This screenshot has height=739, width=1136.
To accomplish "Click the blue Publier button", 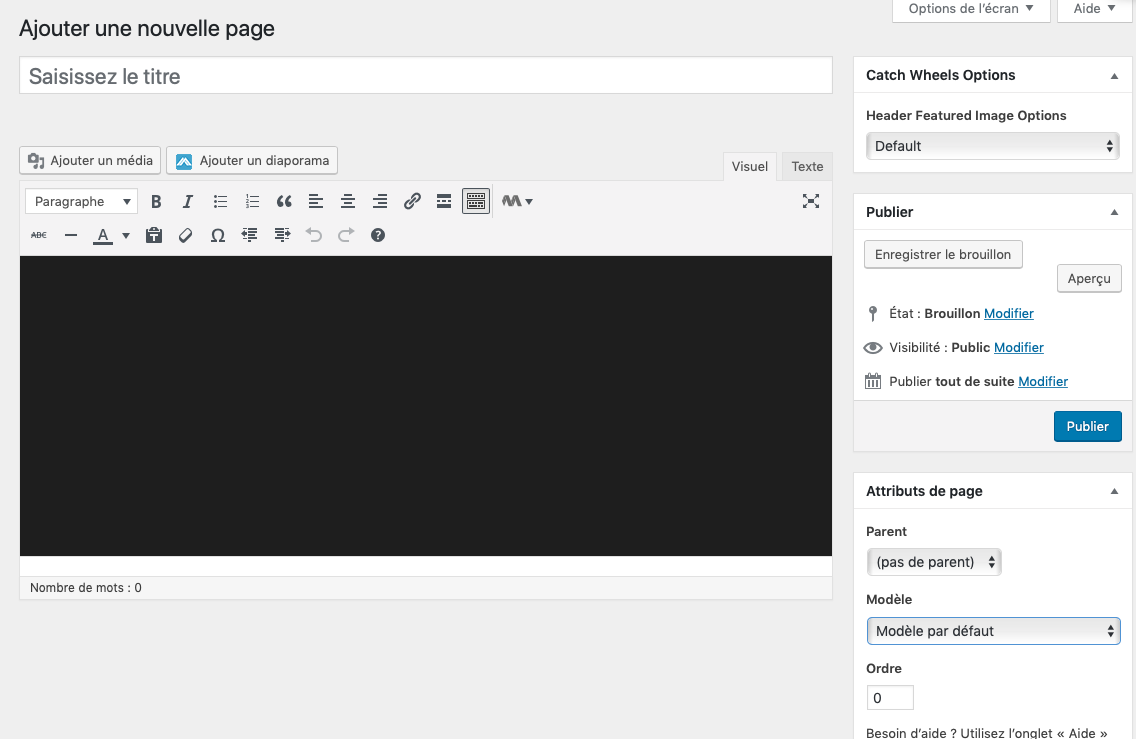I will pyautogui.click(x=1087, y=427).
